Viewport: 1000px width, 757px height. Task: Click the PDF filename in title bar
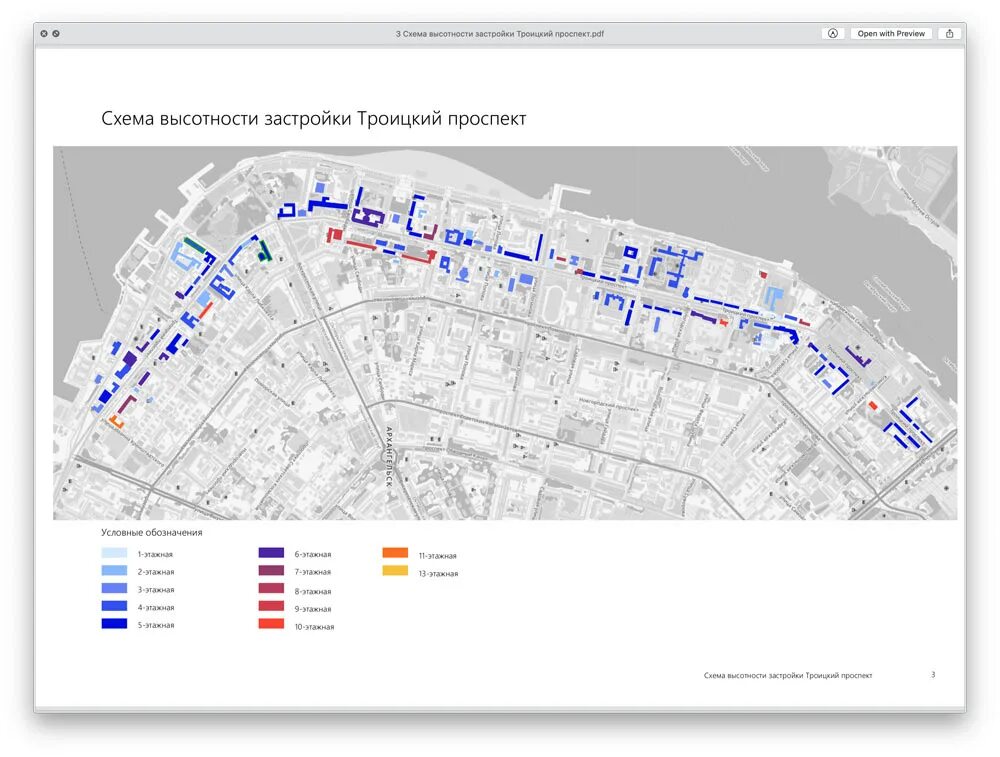coord(499,34)
